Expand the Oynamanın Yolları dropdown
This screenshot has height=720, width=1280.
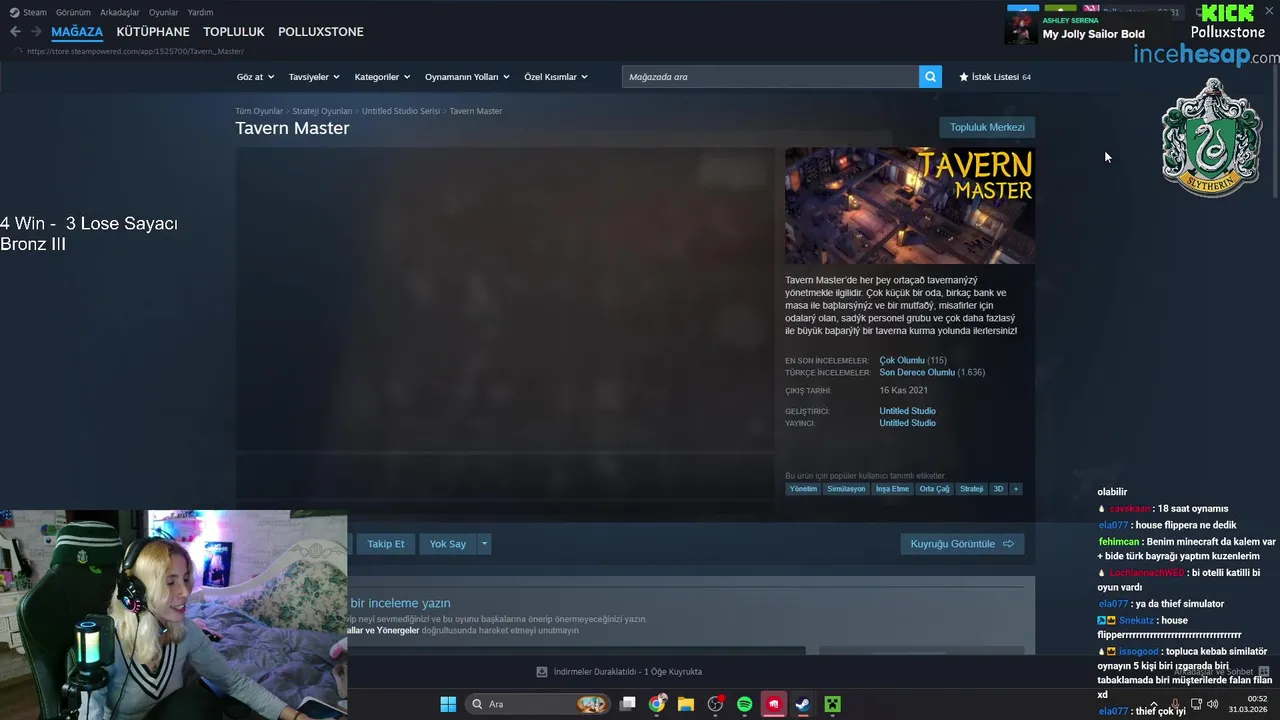coord(467,77)
